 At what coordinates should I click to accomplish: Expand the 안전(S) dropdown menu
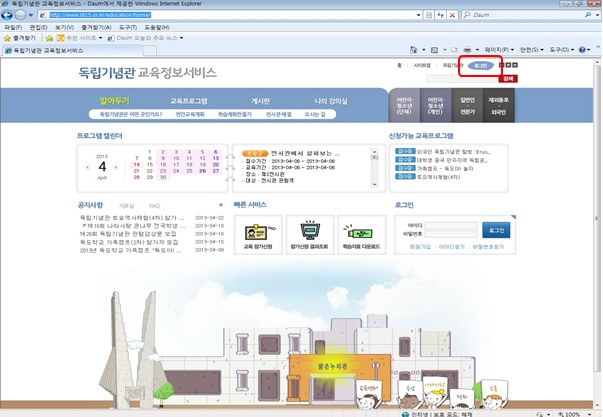pyautogui.click(x=531, y=49)
